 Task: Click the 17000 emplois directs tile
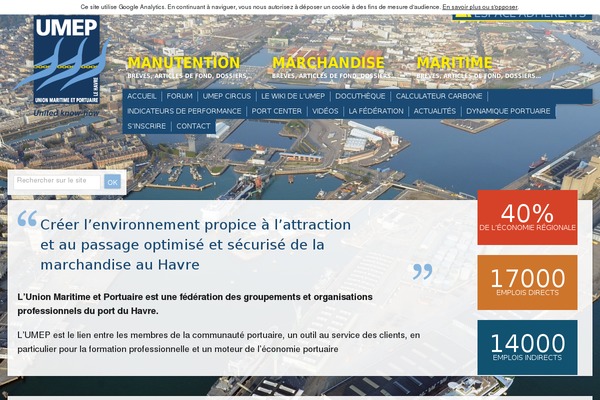coord(527,282)
